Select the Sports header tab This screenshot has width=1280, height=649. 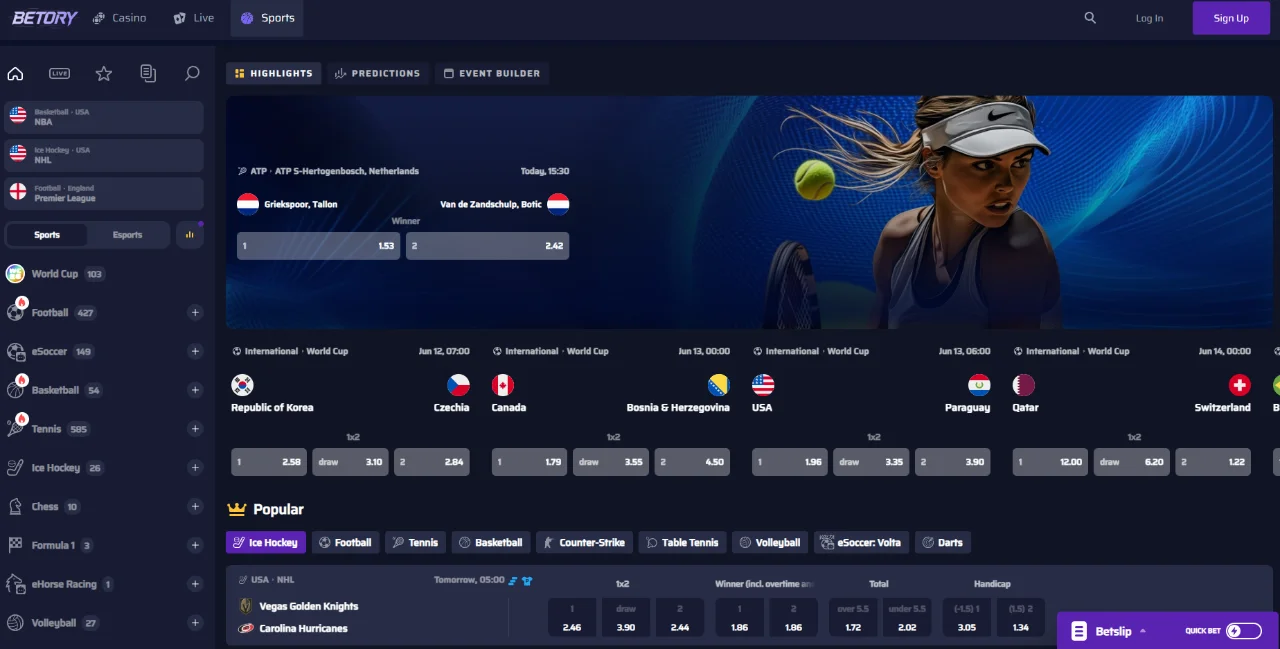[x=267, y=18]
